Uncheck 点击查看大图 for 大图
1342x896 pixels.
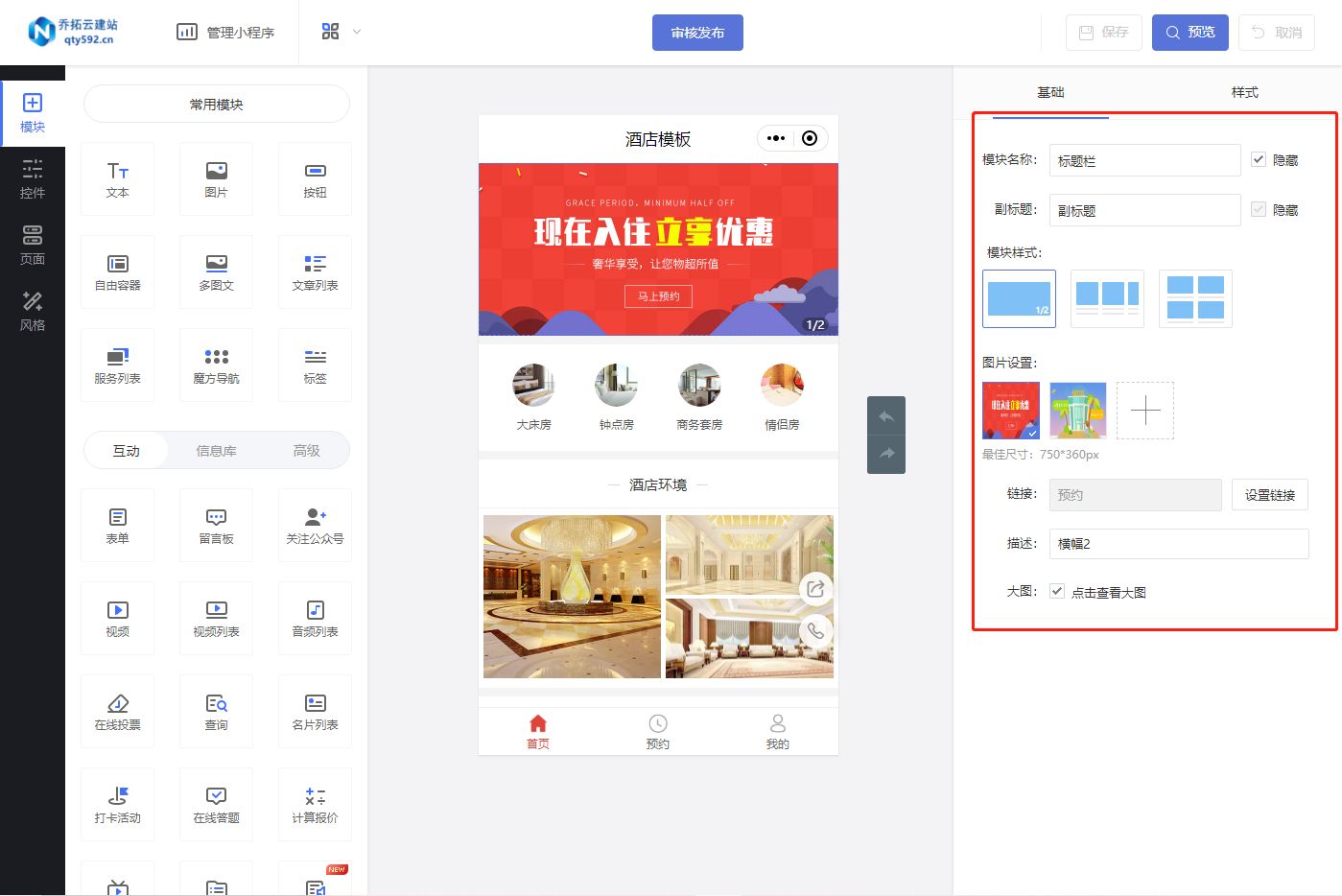pos(1056,592)
